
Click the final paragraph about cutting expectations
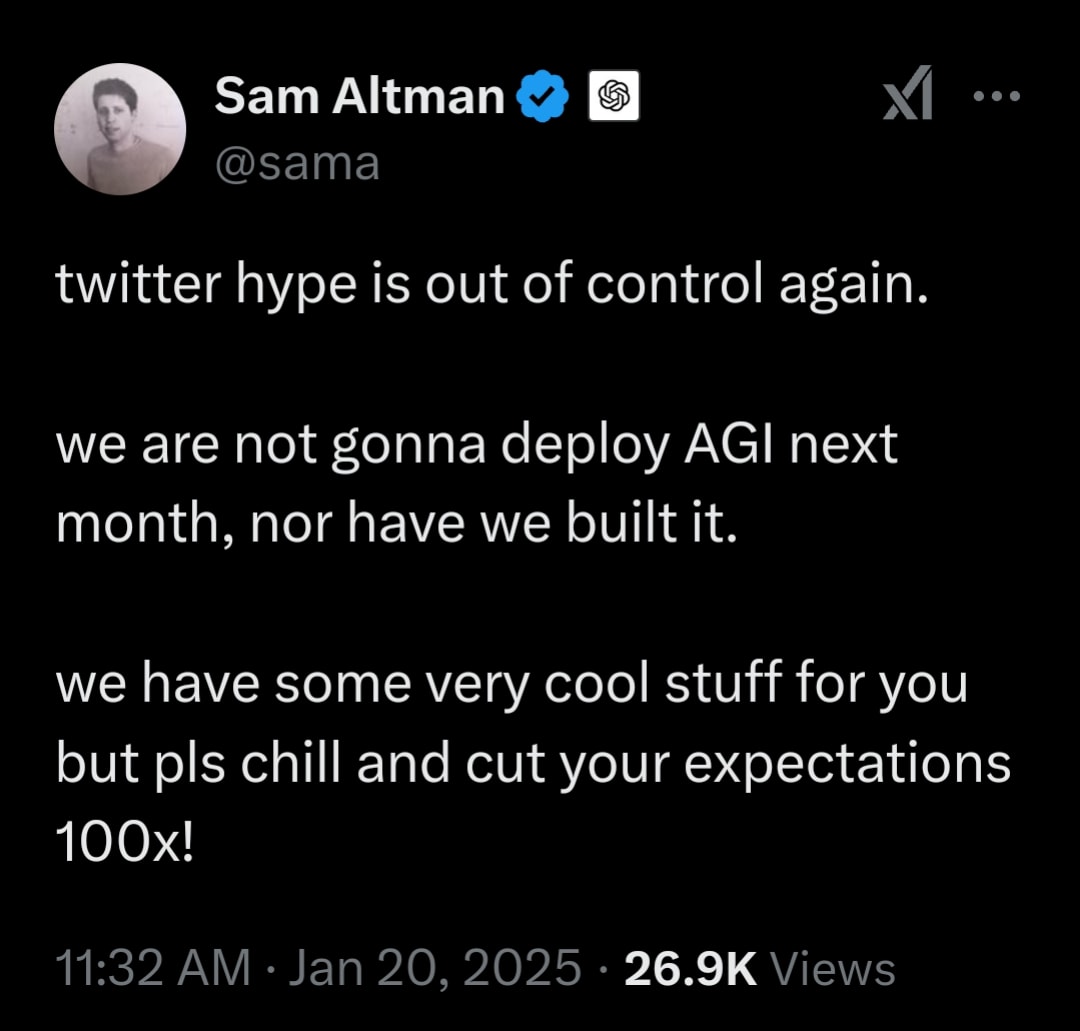tap(533, 762)
